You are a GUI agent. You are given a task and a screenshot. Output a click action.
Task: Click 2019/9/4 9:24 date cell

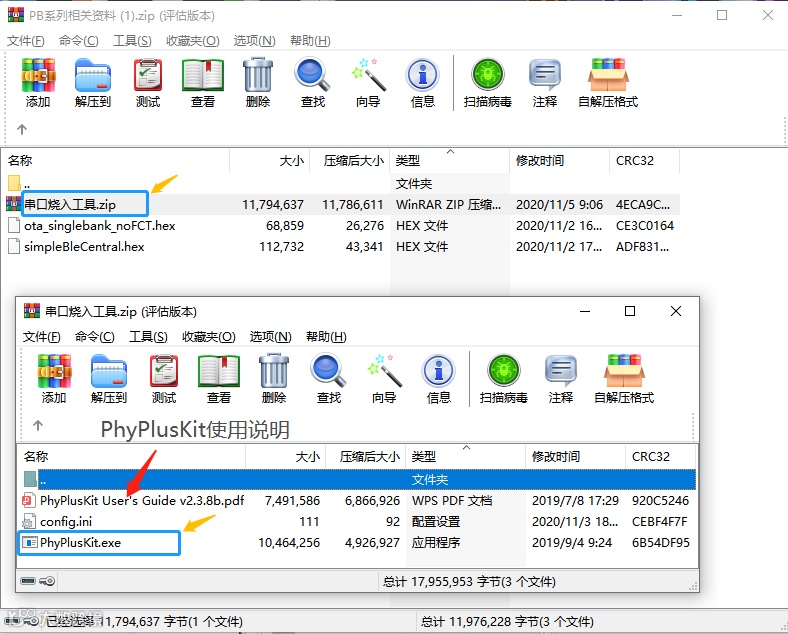tap(572, 543)
